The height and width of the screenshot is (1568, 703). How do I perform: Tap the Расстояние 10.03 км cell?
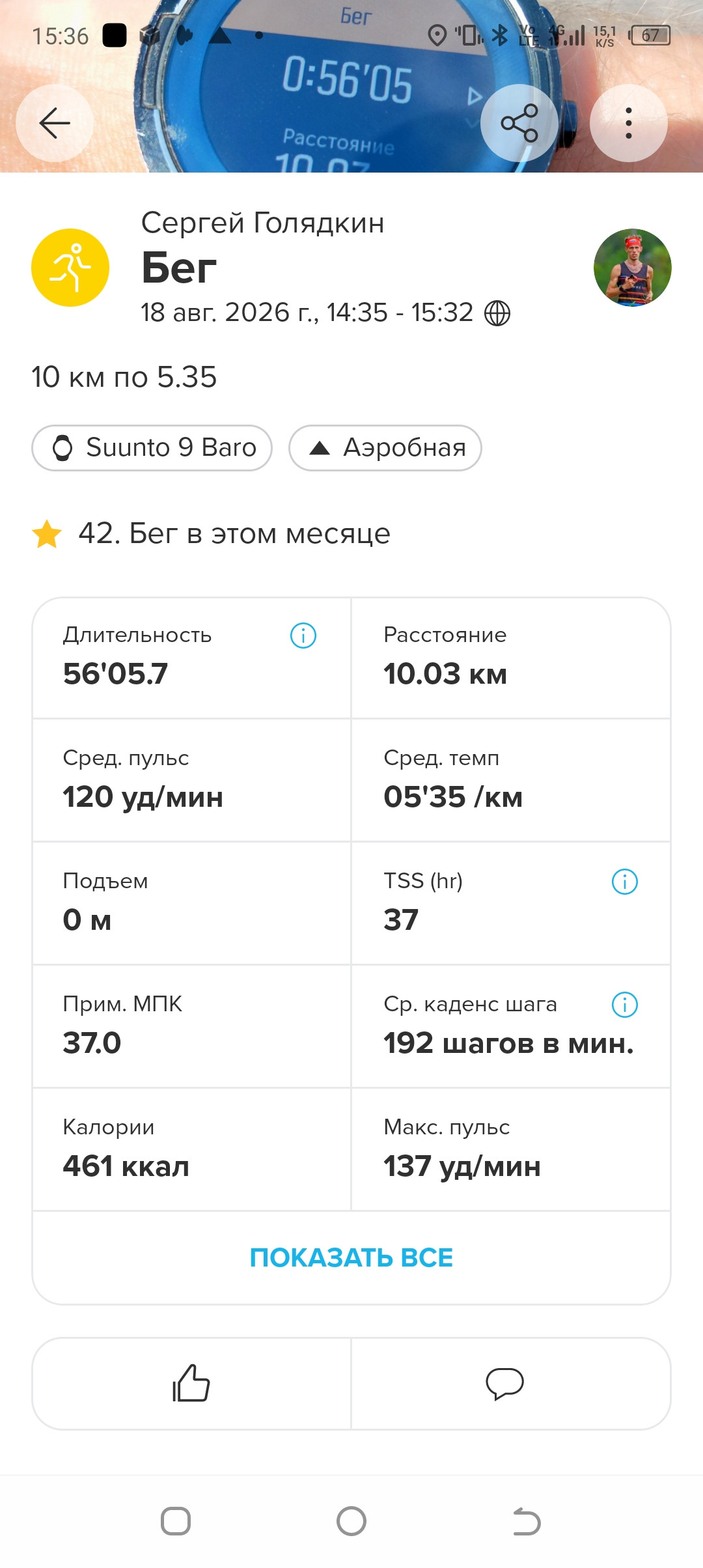tap(511, 658)
